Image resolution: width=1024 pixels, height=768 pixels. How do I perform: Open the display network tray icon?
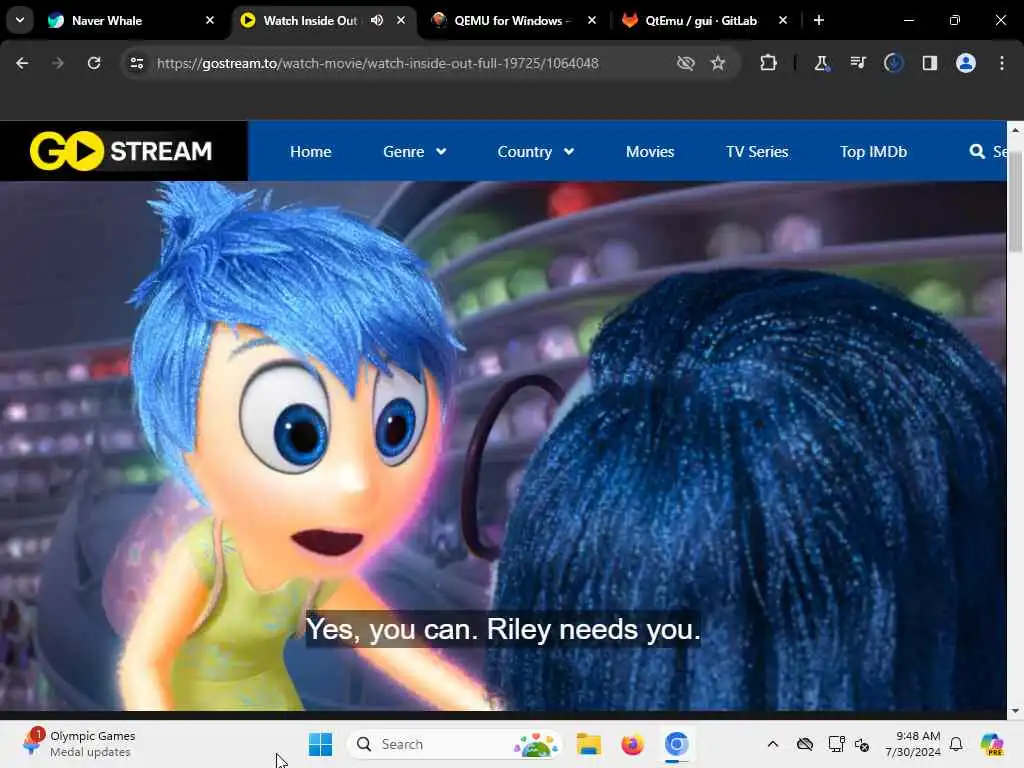click(836, 744)
